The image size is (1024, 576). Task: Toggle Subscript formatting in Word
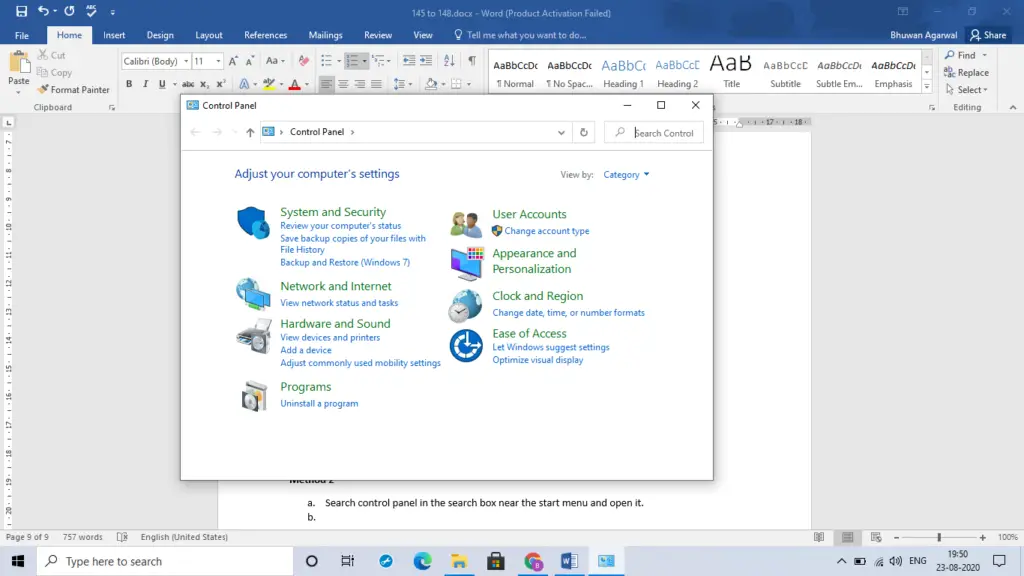pyautogui.click(x=204, y=84)
